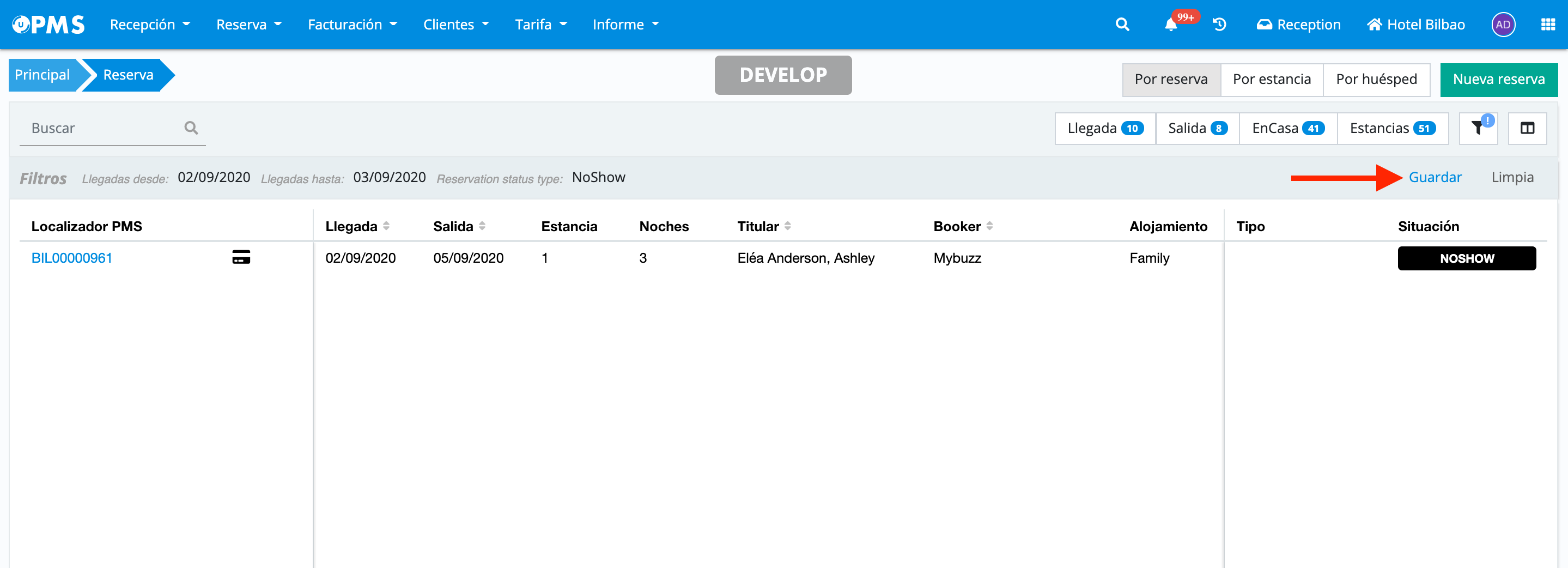Click the search magnifier icon in navbar
1568x568 pixels.
tap(1122, 25)
